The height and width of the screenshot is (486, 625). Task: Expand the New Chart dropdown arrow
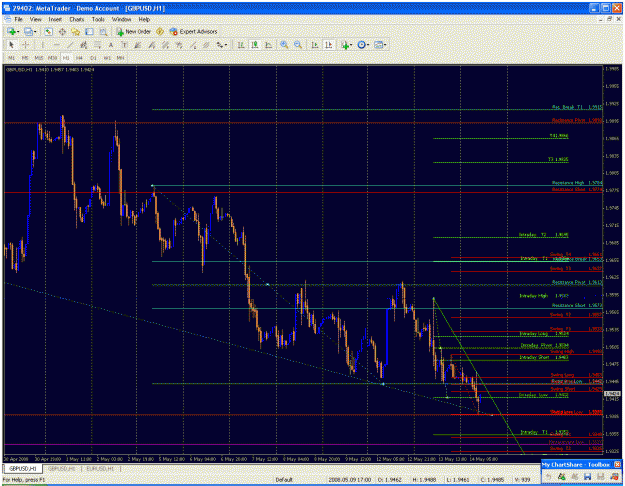(x=18, y=32)
